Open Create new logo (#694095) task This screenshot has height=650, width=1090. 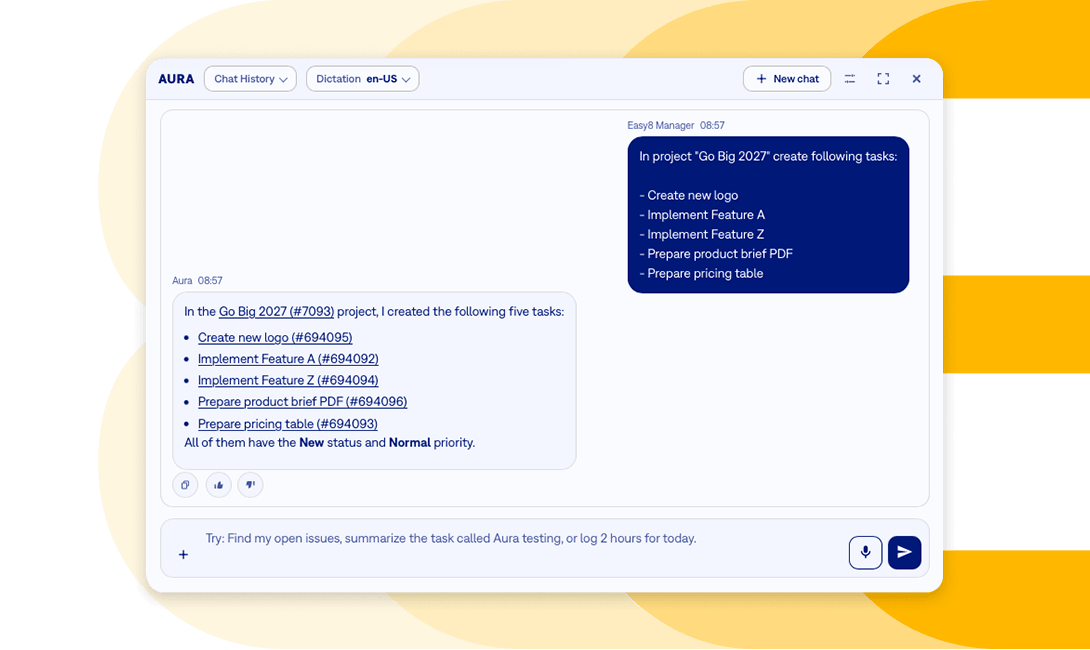275,337
